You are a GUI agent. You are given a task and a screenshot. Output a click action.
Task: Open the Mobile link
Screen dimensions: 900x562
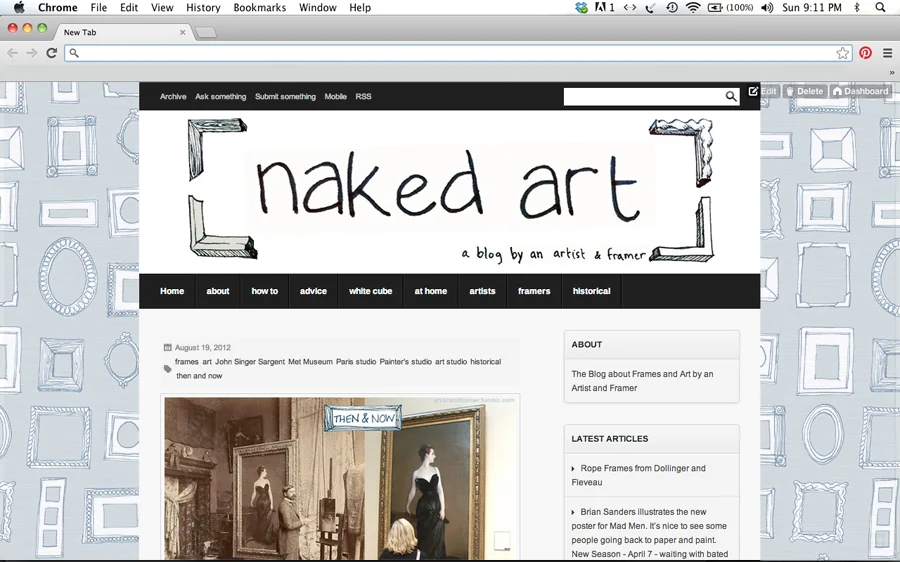(335, 96)
